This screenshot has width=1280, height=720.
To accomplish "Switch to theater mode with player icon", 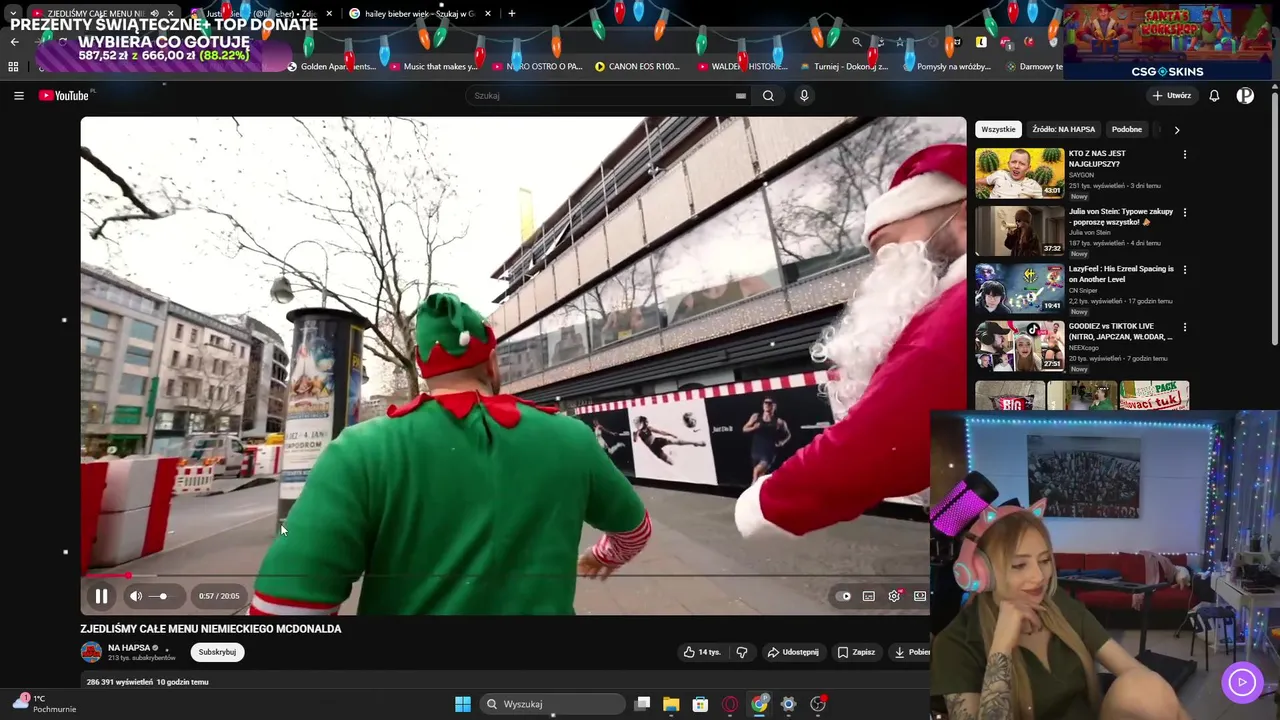I will (920, 596).
